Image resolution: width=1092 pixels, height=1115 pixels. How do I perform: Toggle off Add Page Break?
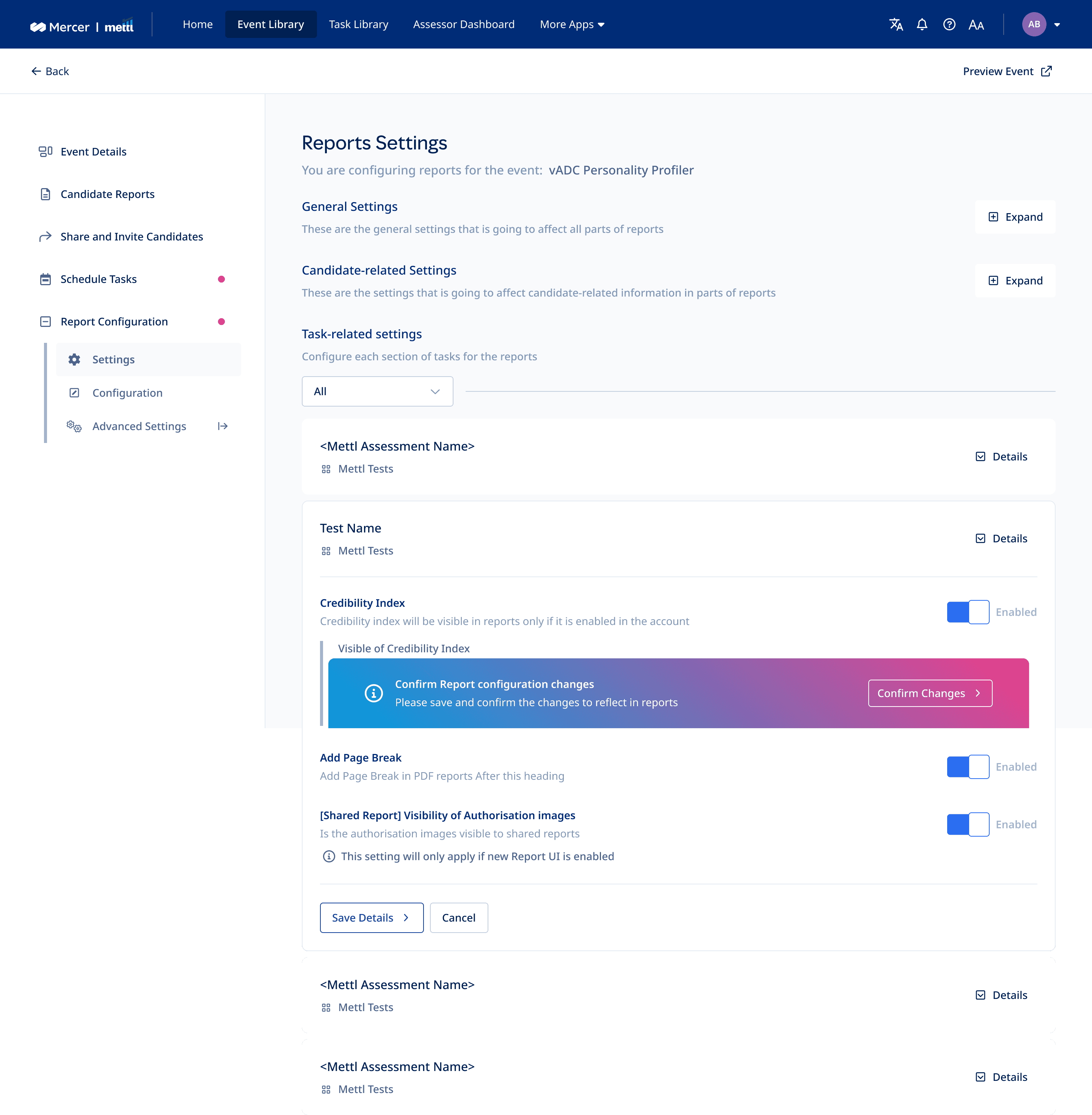(x=968, y=767)
